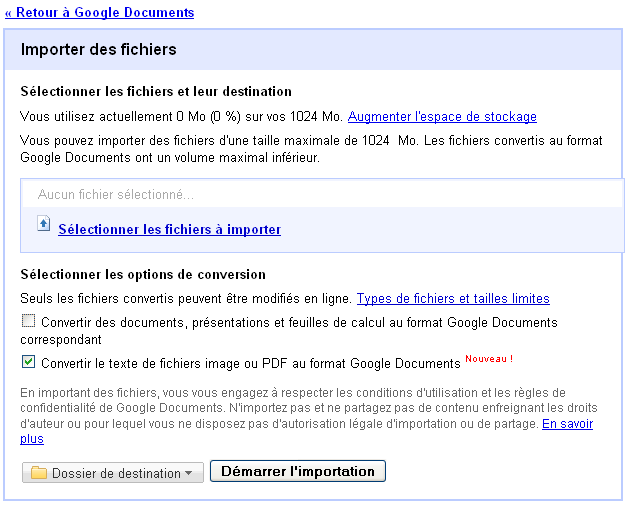
Task: Click "Sélectionner les fichiers à importer"
Action: (169, 230)
